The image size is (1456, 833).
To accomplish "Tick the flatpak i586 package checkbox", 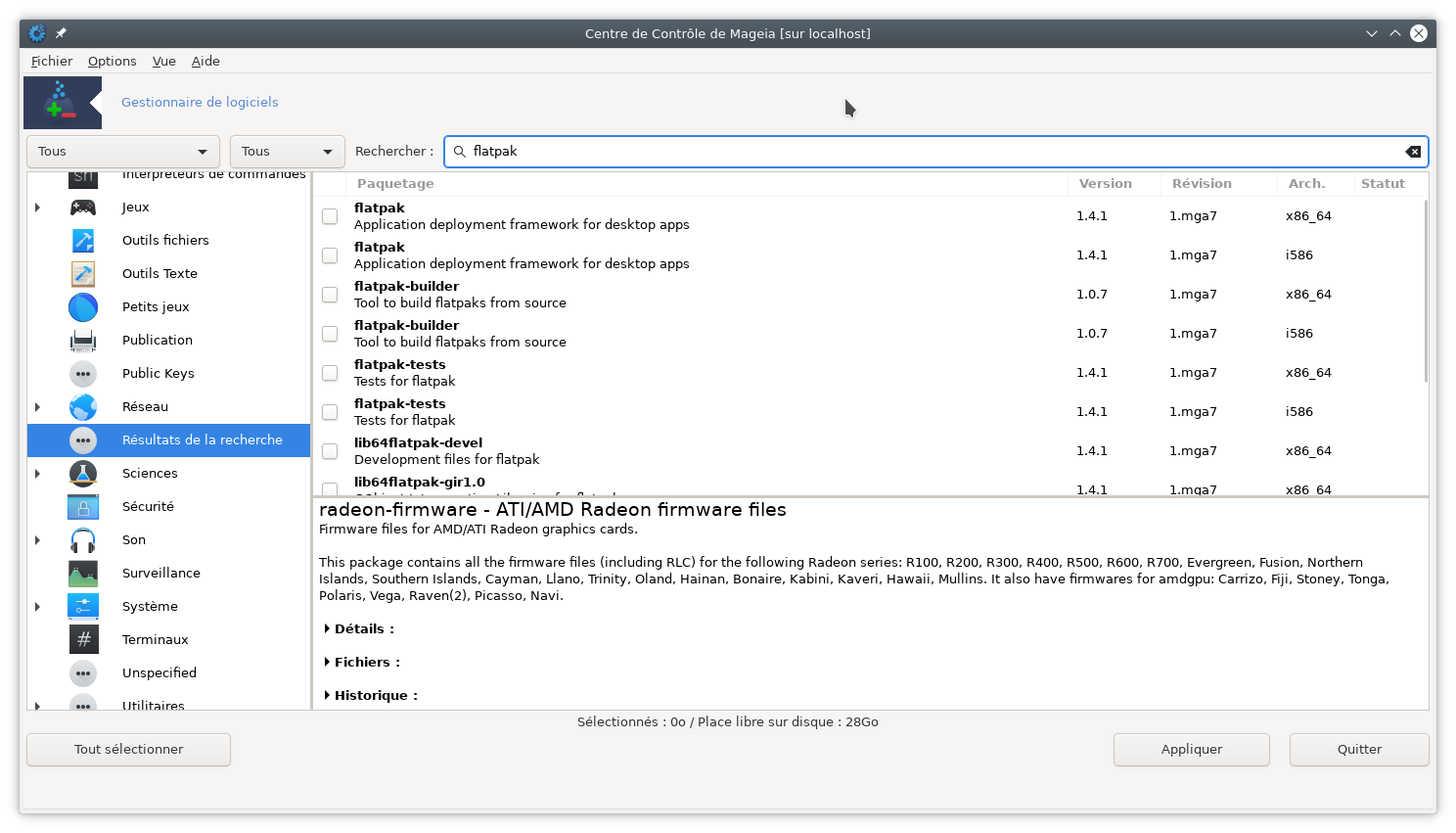I will click(x=330, y=255).
